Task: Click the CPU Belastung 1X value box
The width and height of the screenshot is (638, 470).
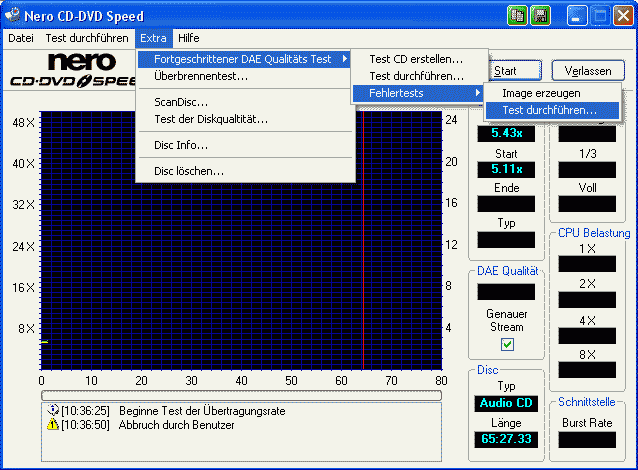Action: pos(587,264)
